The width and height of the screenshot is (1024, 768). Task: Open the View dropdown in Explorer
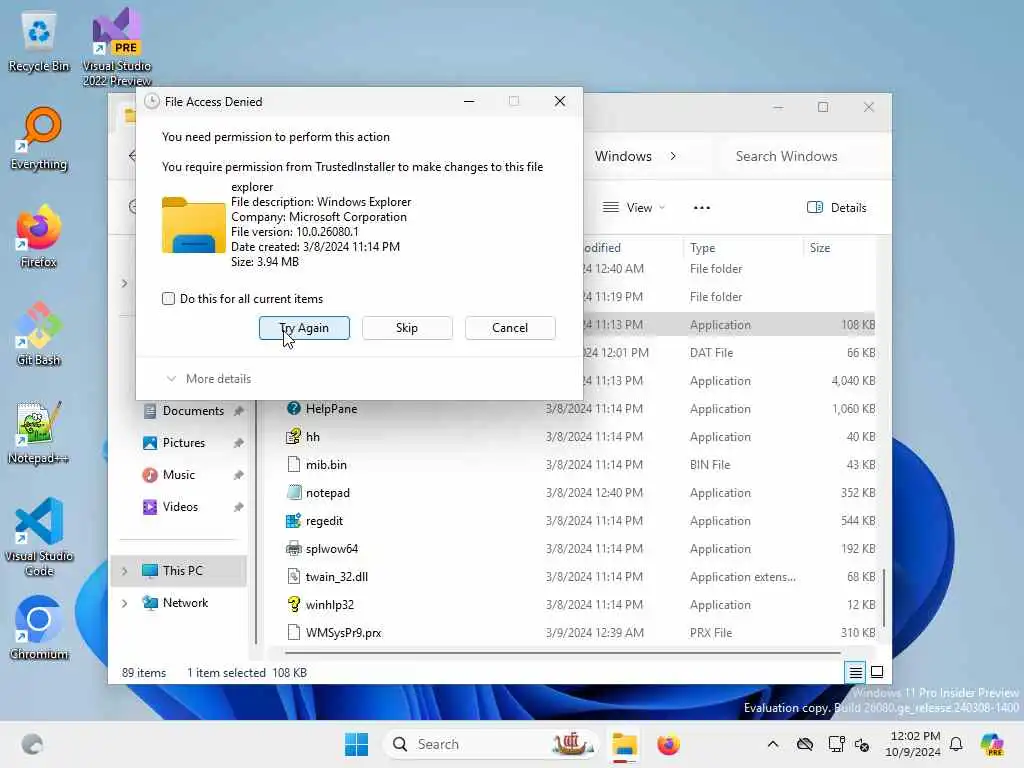click(x=633, y=208)
